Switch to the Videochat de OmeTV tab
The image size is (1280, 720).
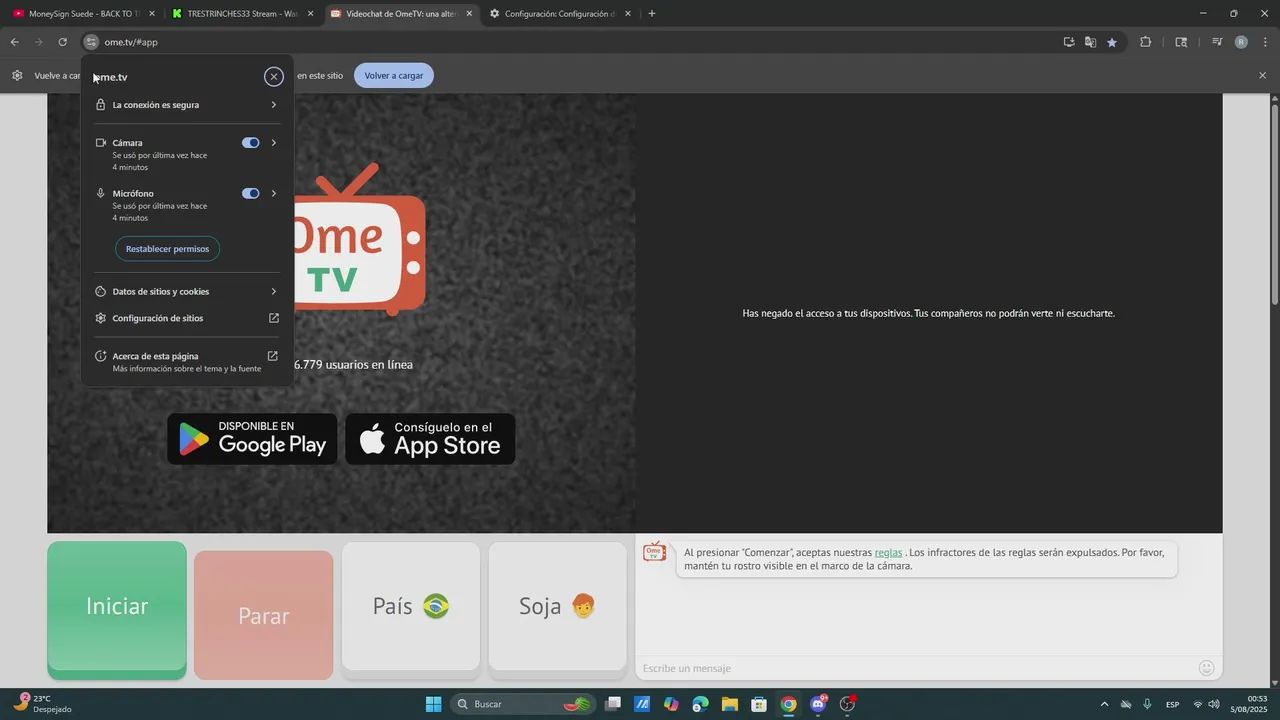(x=401, y=14)
